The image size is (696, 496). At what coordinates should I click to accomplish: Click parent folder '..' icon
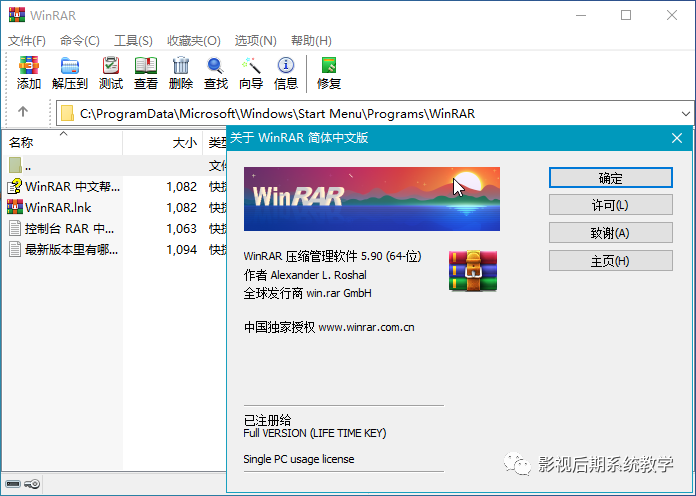point(15,165)
